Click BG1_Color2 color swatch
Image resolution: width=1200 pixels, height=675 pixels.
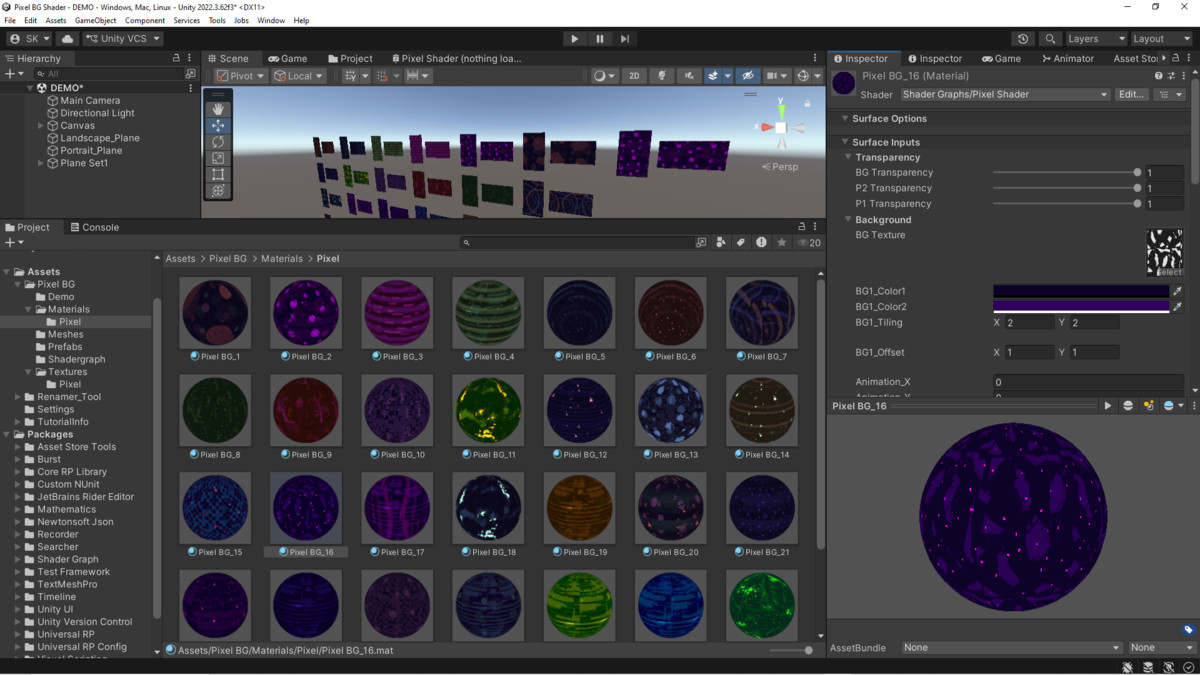[1081, 306]
